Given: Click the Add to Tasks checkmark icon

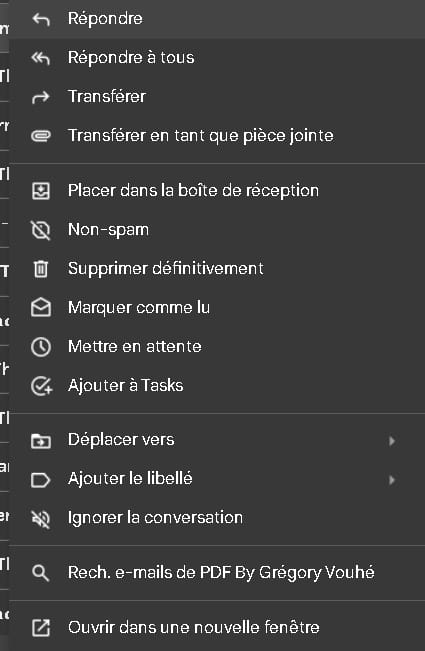Looking at the screenshot, I should (41, 386).
